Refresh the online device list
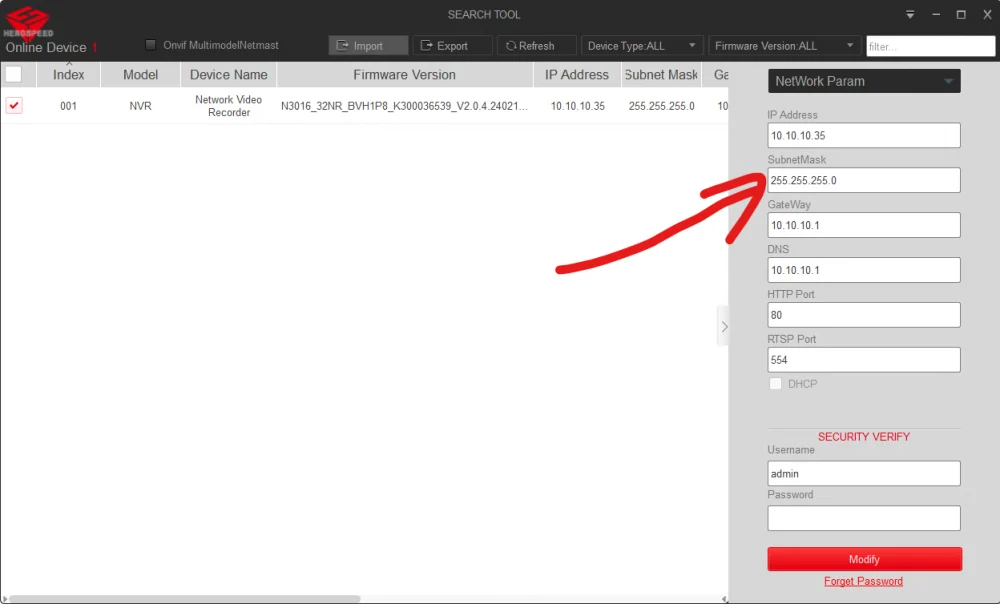This screenshot has width=1000, height=604. (536, 46)
